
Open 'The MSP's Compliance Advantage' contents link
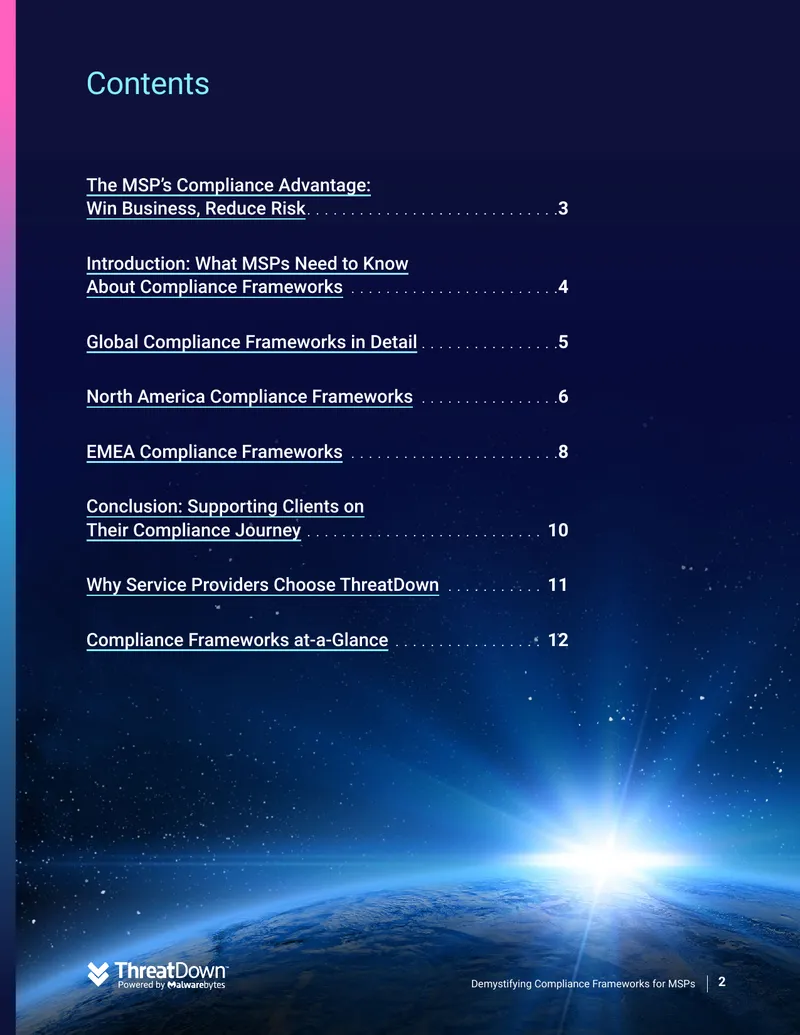pyautogui.click(x=228, y=185)
